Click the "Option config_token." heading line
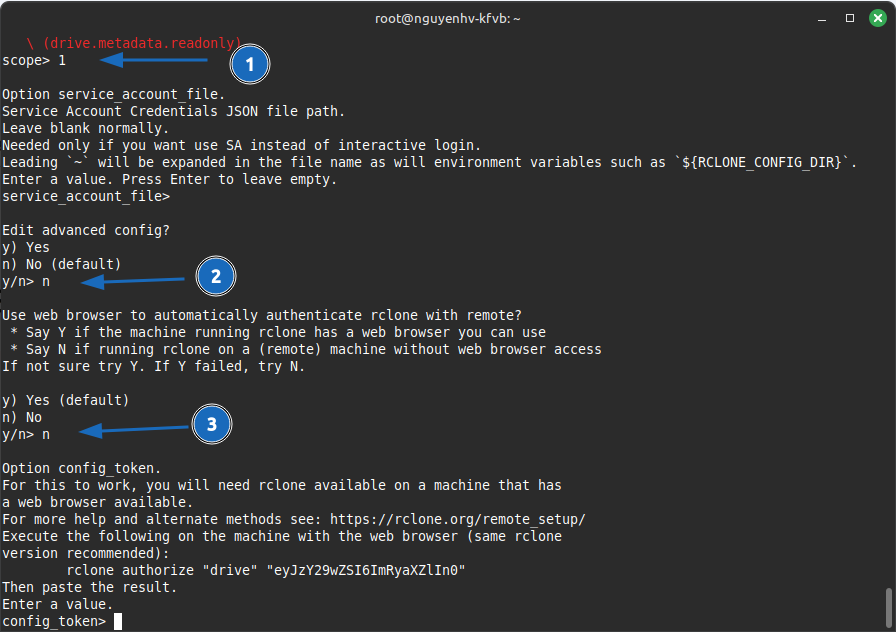The height and width of the screenshot is (632, 896). point(81,468)
